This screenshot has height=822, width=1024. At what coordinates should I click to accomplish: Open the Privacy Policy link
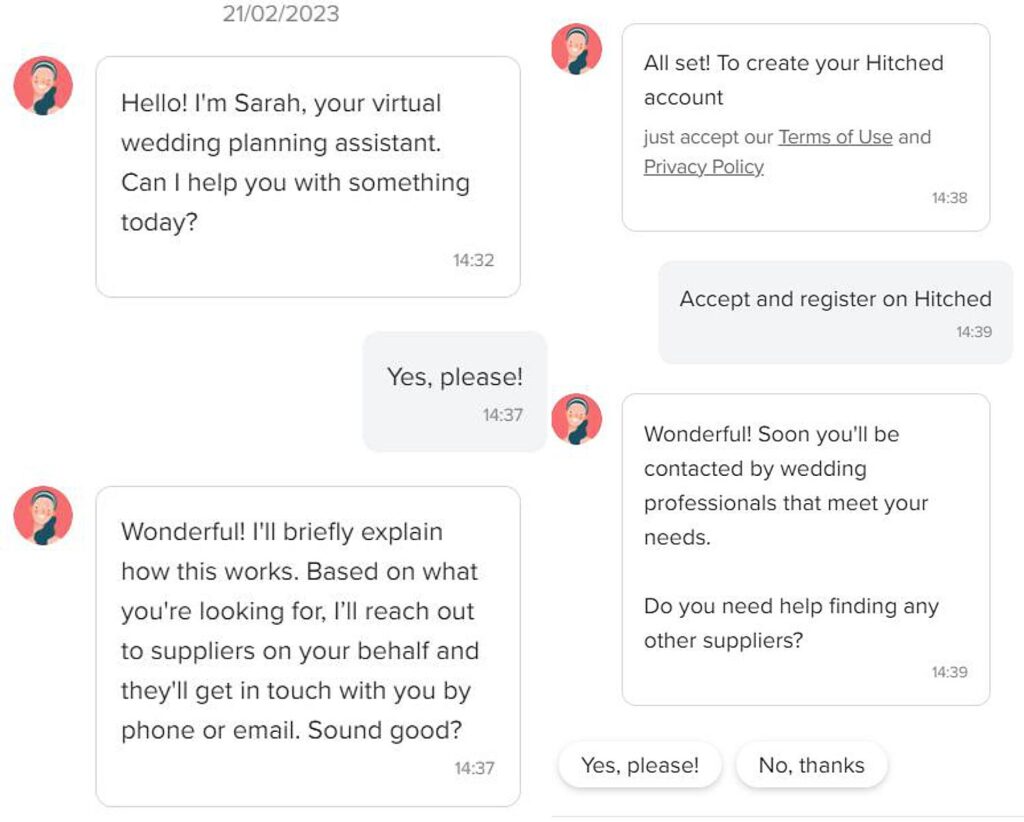pos(703,167)
